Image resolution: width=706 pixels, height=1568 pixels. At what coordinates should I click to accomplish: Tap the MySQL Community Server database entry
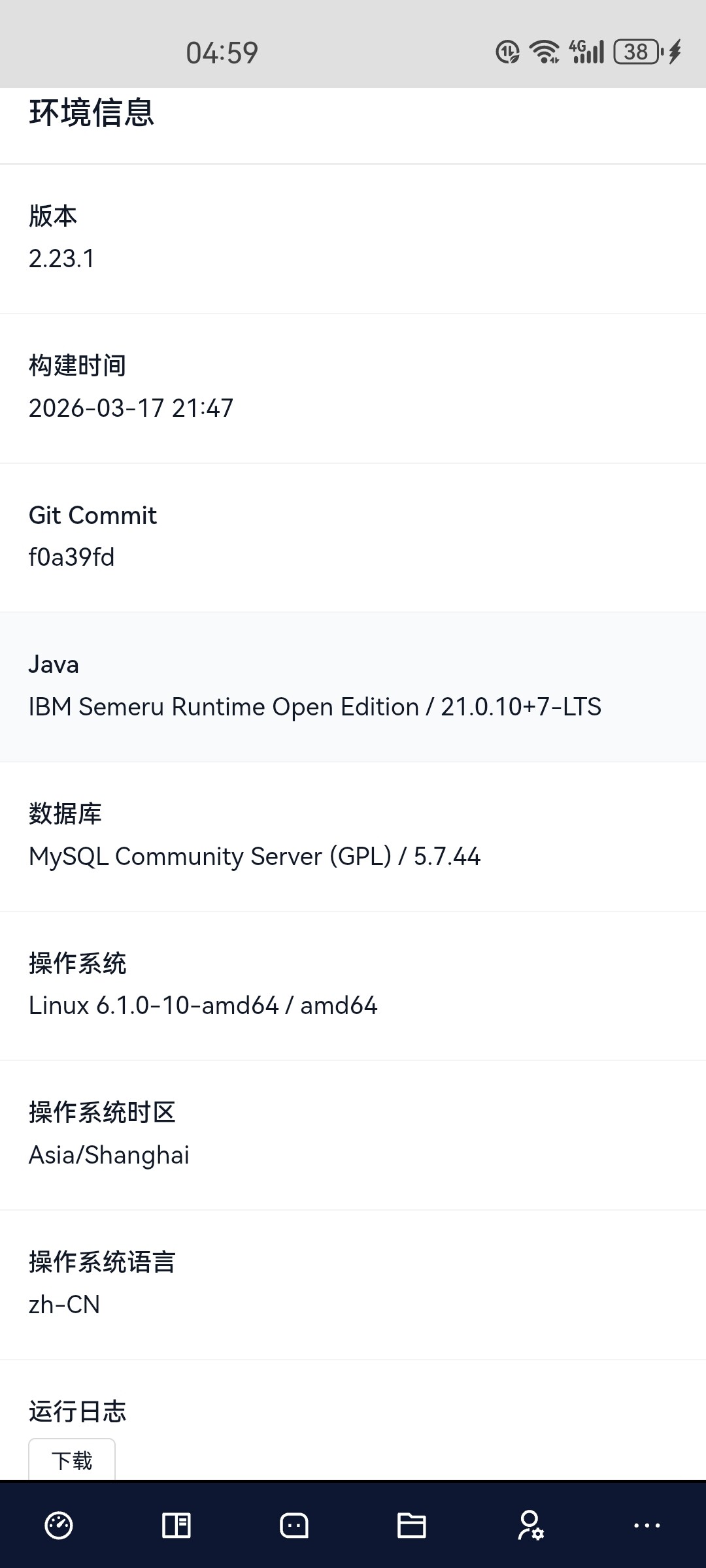(x=254, y=857)
